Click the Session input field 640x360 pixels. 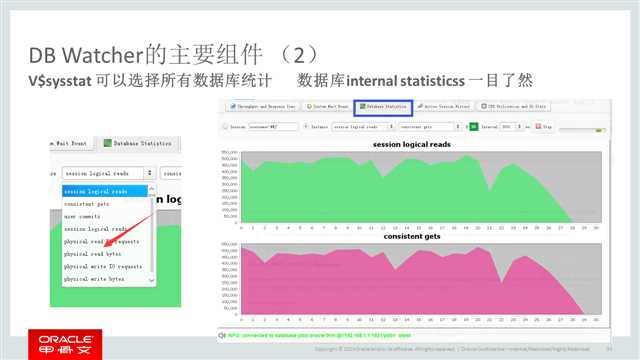coord(273,127)
